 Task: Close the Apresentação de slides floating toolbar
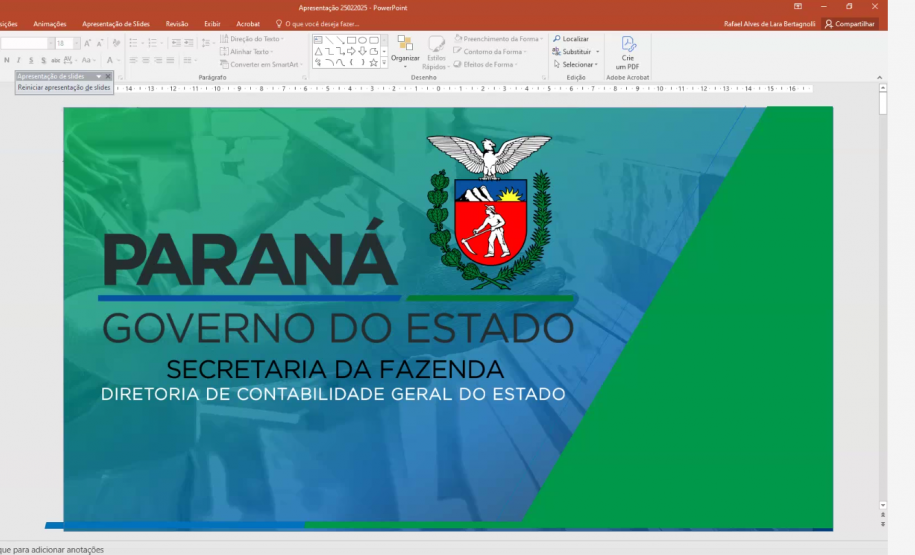pos(108,76)
